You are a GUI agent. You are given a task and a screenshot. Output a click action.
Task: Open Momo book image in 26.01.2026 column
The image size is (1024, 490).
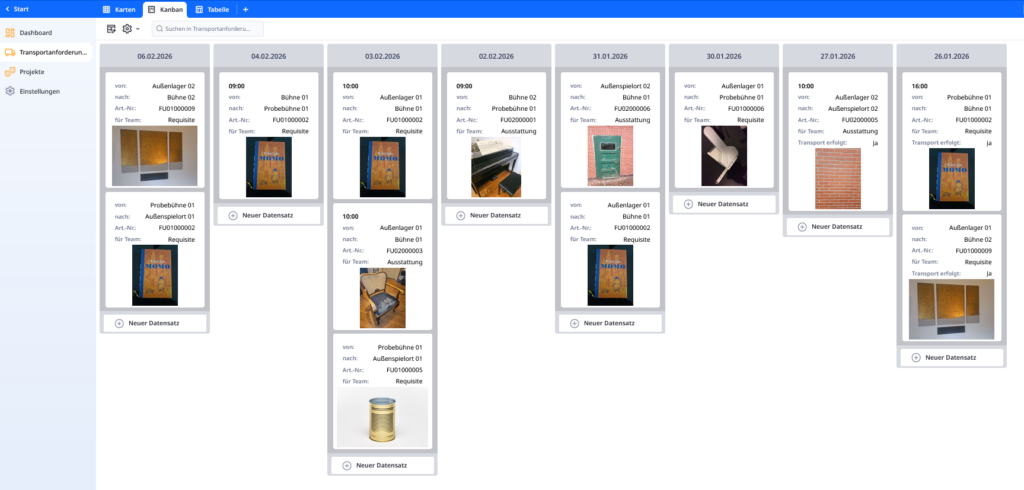pyautogui.click(x=952, y=178)
